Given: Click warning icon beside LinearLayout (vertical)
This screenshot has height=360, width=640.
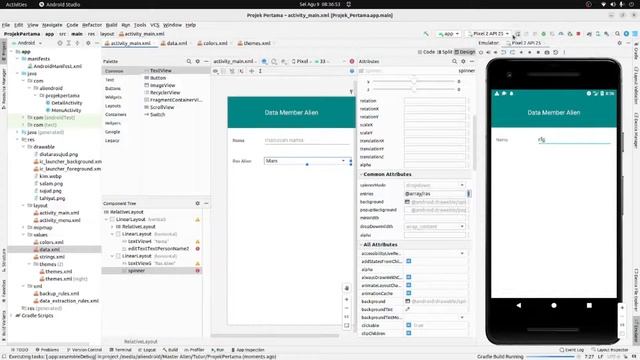Looking at the screenshot, I should (198, 220).
